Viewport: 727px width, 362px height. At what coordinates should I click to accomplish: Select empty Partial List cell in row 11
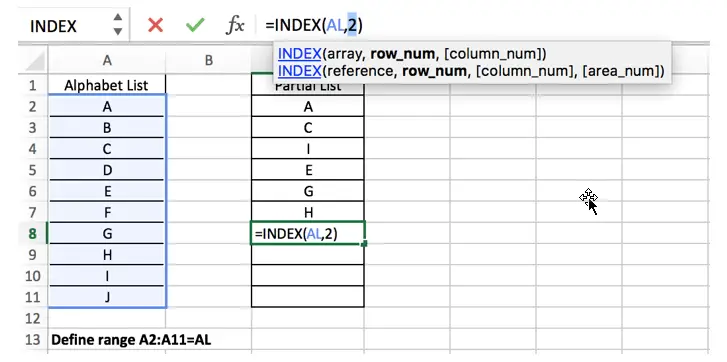(308, 297)
